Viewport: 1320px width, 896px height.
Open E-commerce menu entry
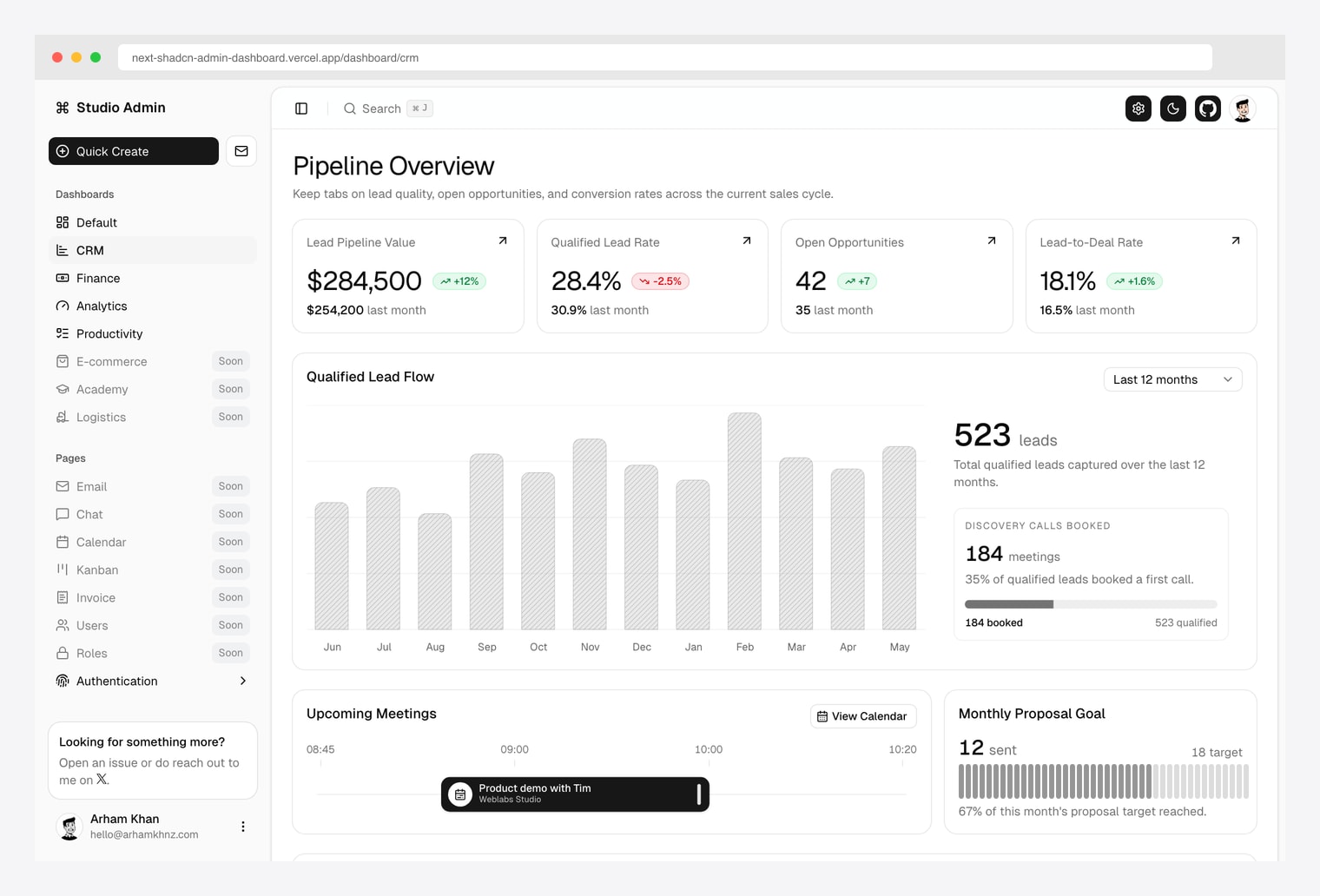pos(153,361)
